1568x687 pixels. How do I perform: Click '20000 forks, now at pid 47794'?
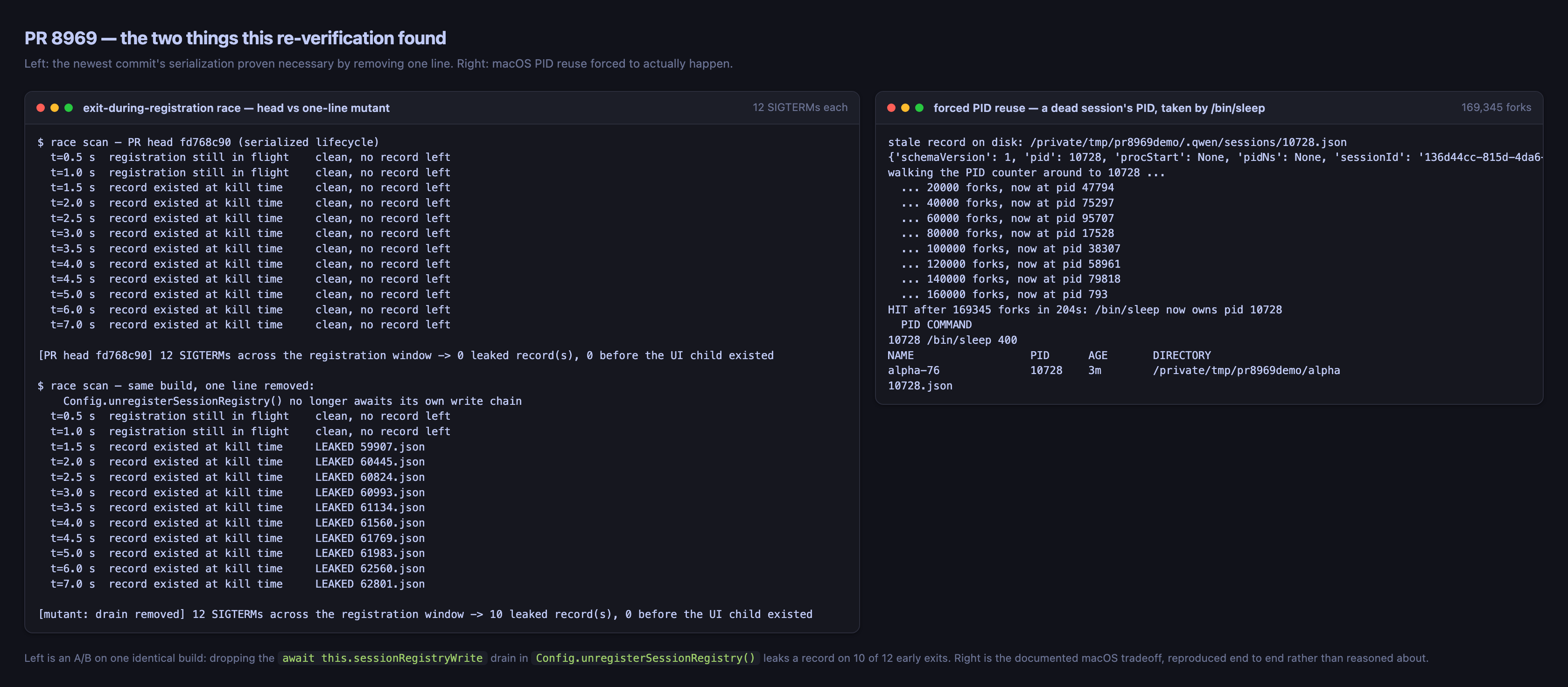click(1008, 187)
